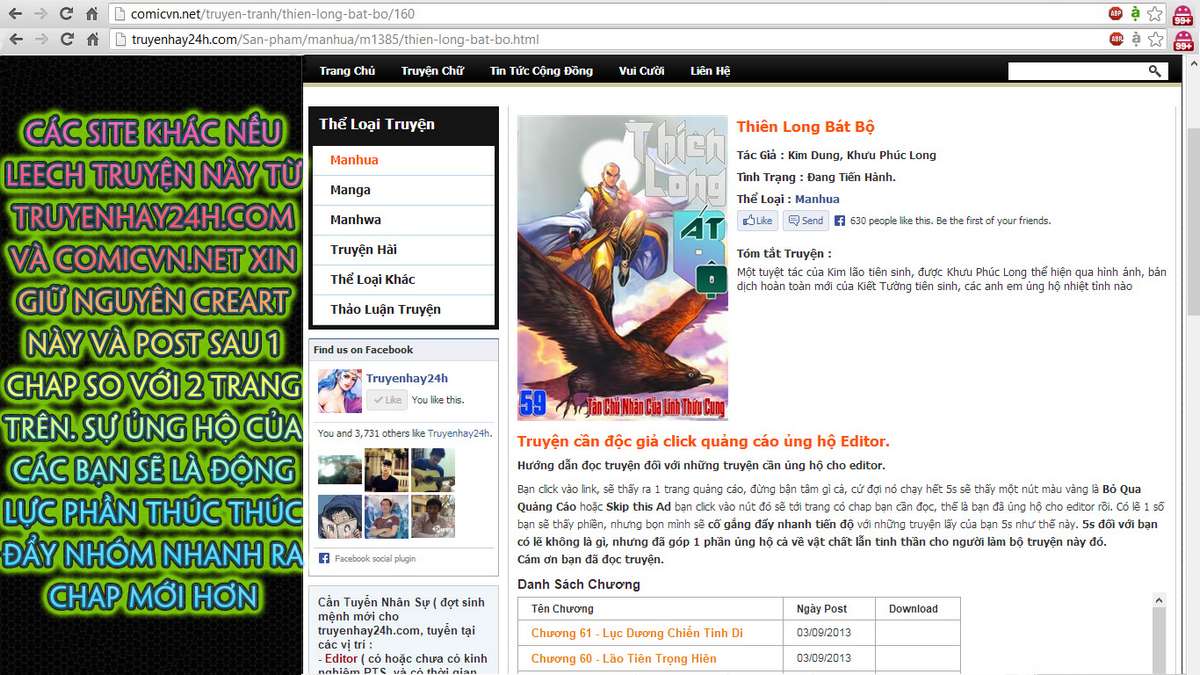The width and height of the screenshot is (1200, 675).
Task: Open home from the comicvn.net toolbar
Action: [x=92, y=14]
